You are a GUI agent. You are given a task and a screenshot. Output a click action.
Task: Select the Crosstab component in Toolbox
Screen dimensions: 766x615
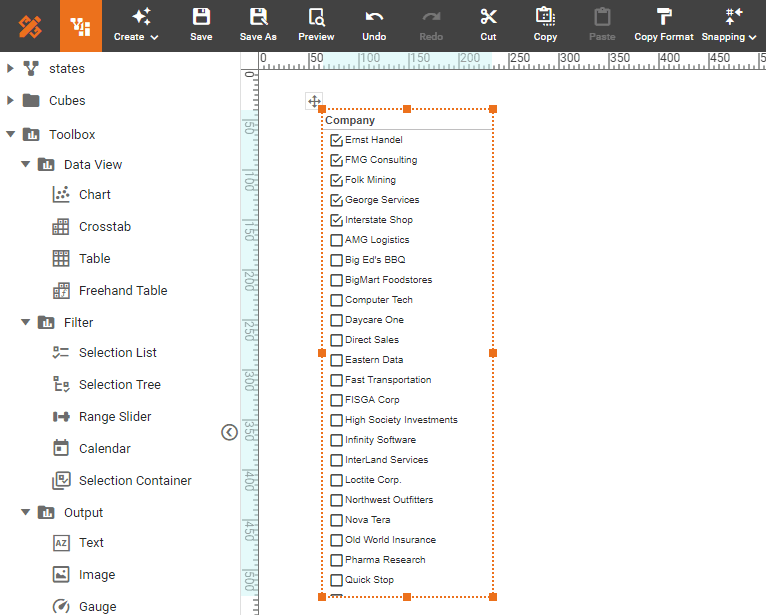(x=104, y=227)
